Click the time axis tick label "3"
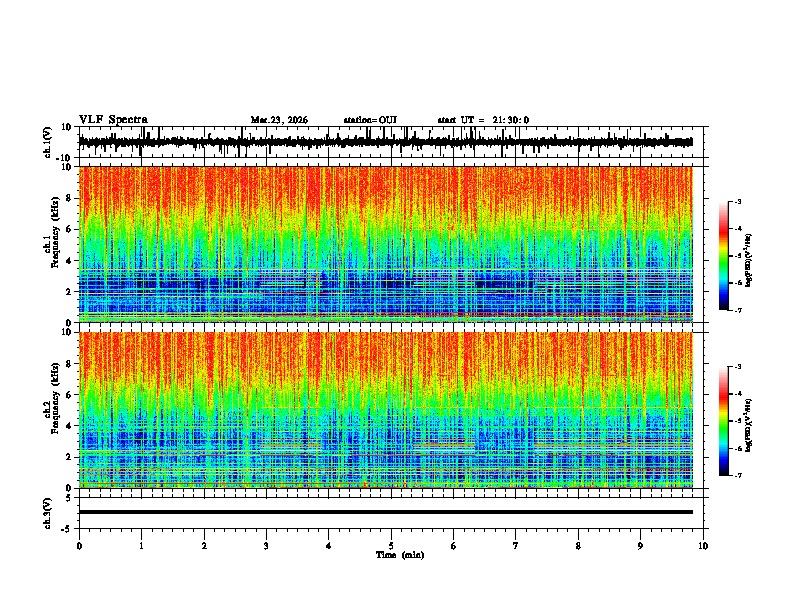792x612 pixels. click(x=266, y=546)
